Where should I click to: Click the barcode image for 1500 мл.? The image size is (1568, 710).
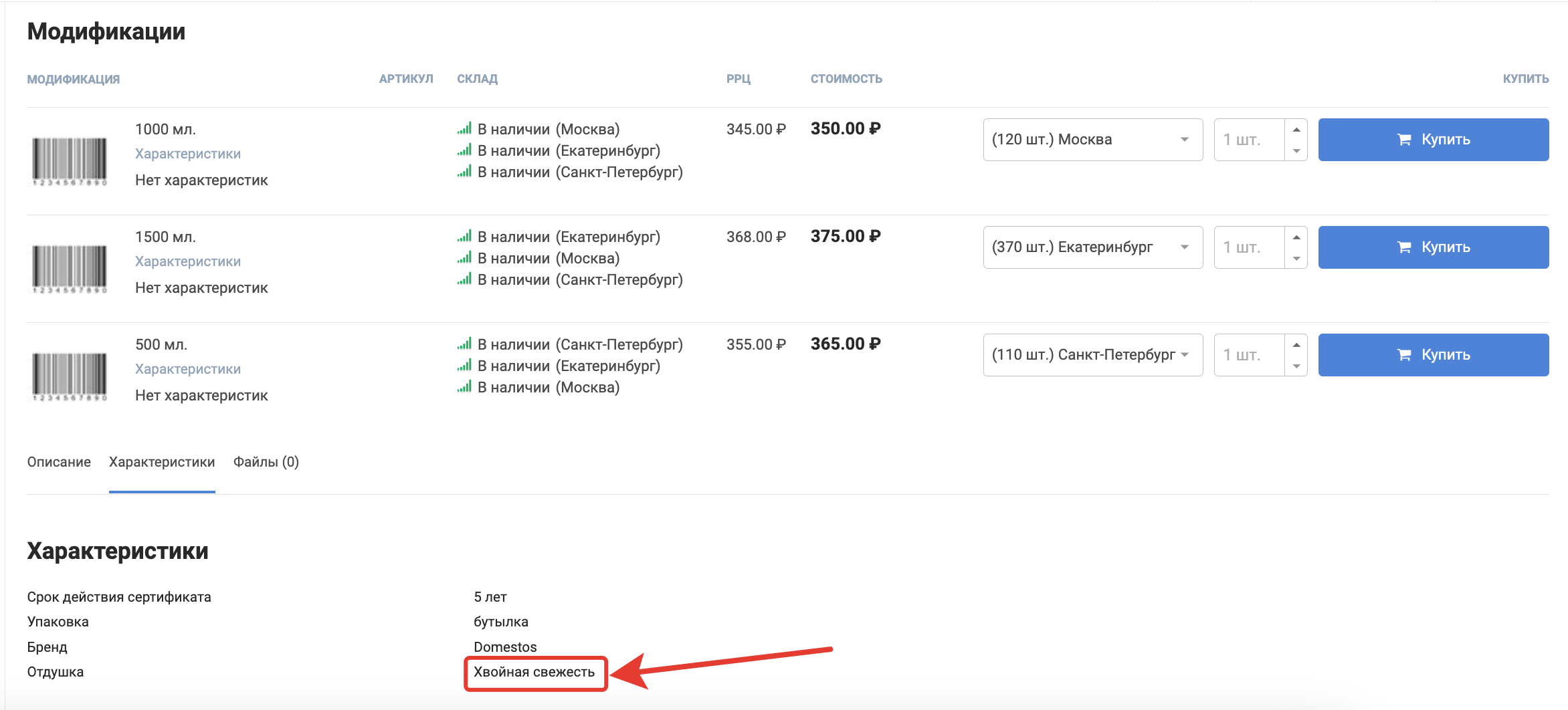point(70,268)
